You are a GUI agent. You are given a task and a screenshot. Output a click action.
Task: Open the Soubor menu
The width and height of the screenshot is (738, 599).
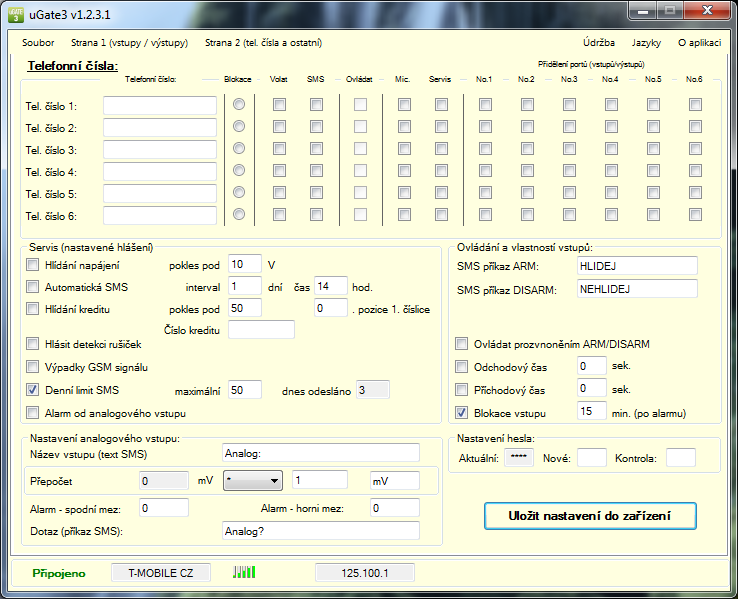(x=38, y=43)
